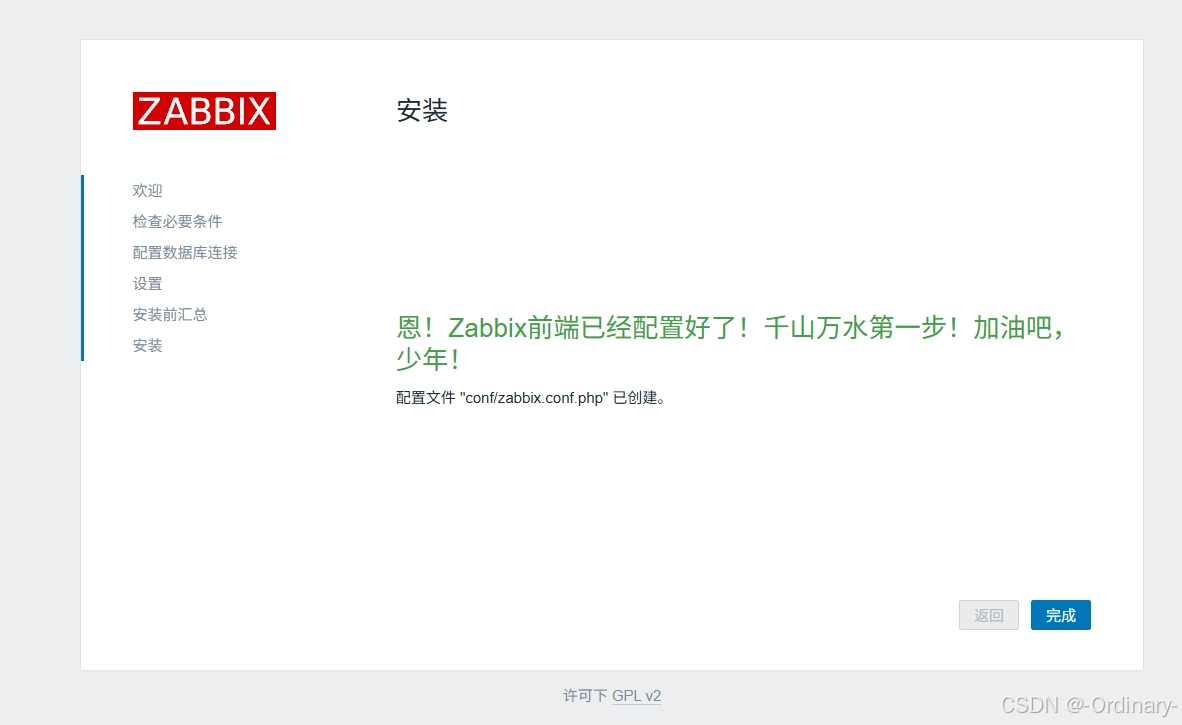The width and height of the screenshot is (1182, 725).
Task: Click the conf/zabbix.conf.php 已创建 text
Action: 531,397
